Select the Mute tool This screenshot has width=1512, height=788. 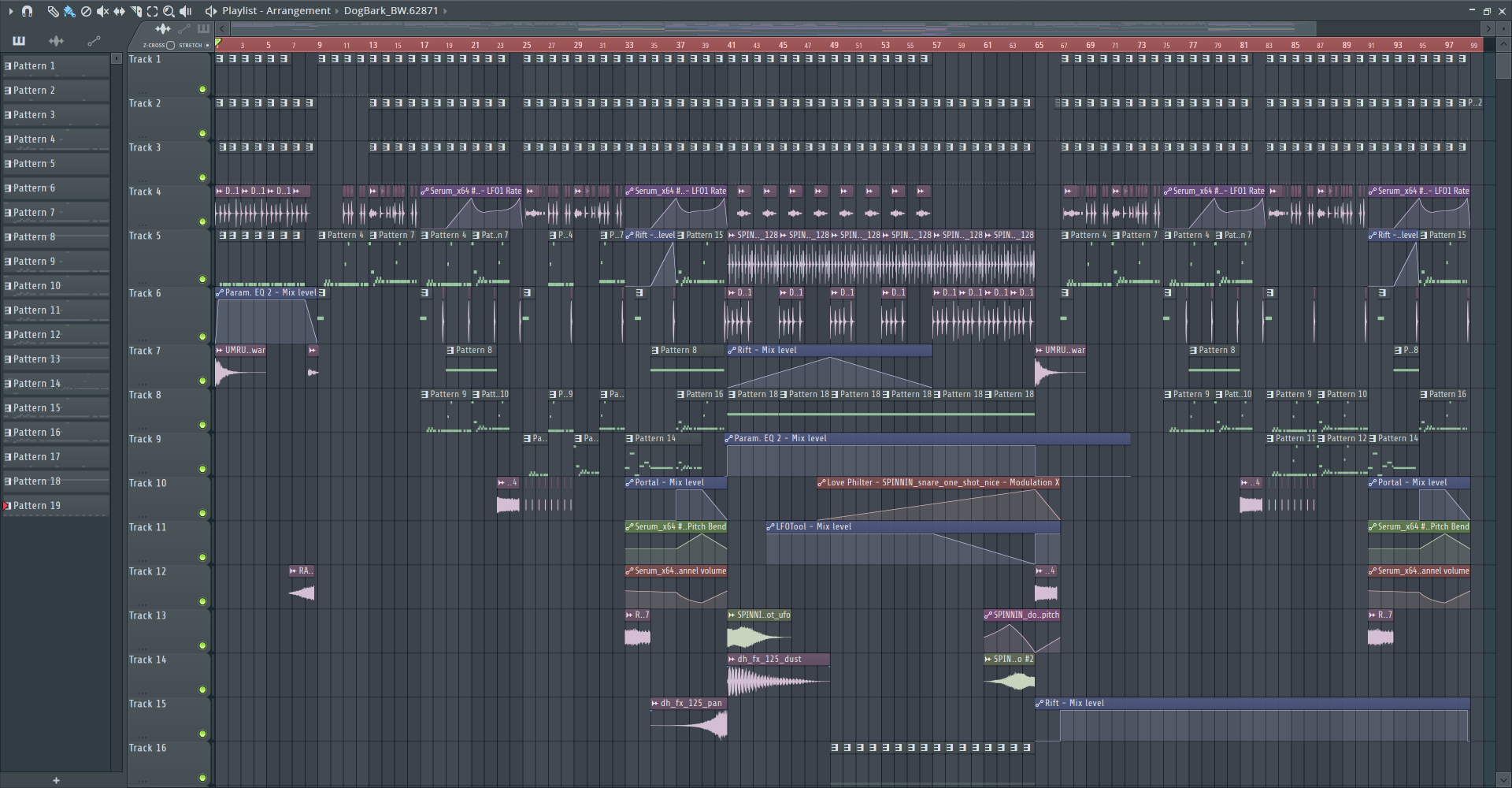pos(102,11)
